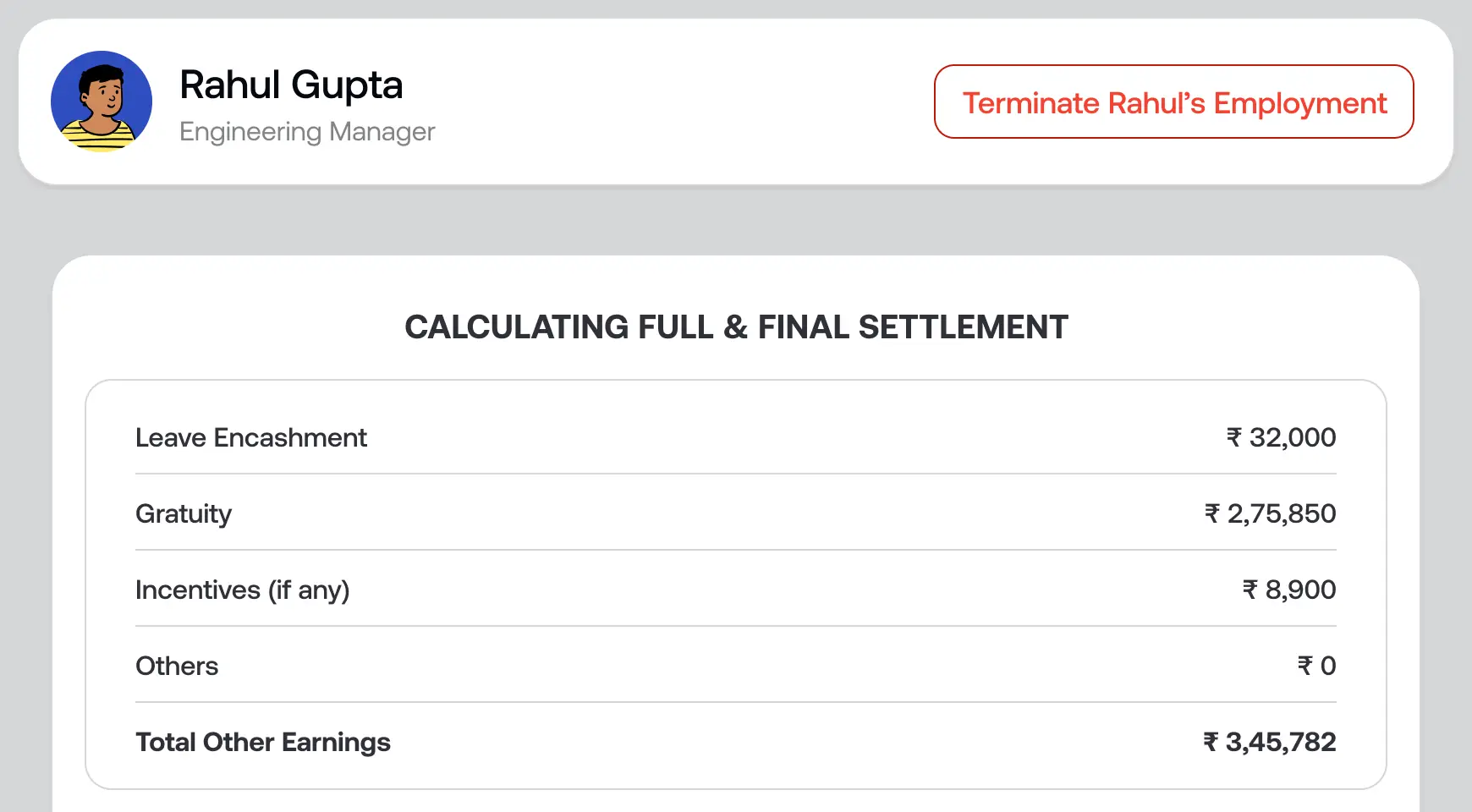This screenshot has height=812, width=1472.
Task: Click the rupee symbol beside 3,45,782
Action: [1211, 743]
